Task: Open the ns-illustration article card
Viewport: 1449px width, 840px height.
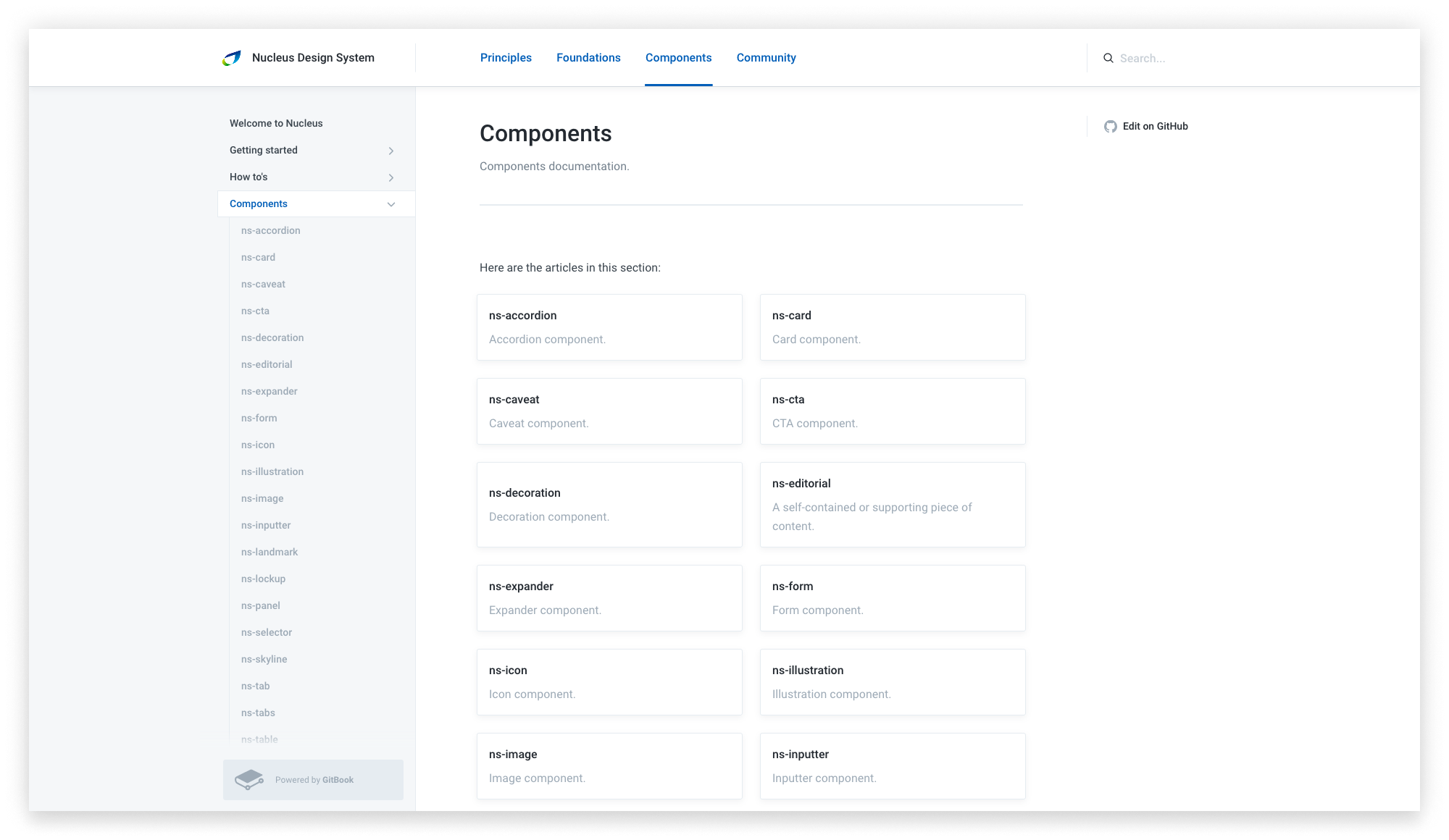Action: tap(893, 682)
